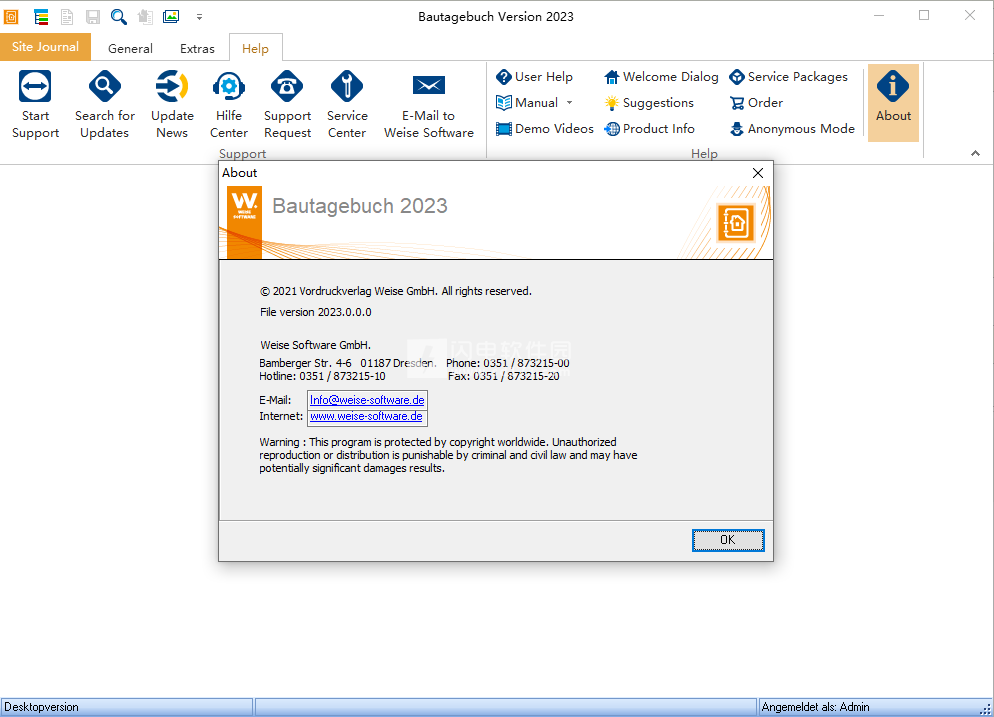Click the Help ribbon tab
Screen dimensions: 994x717
(x=255, y=48)
